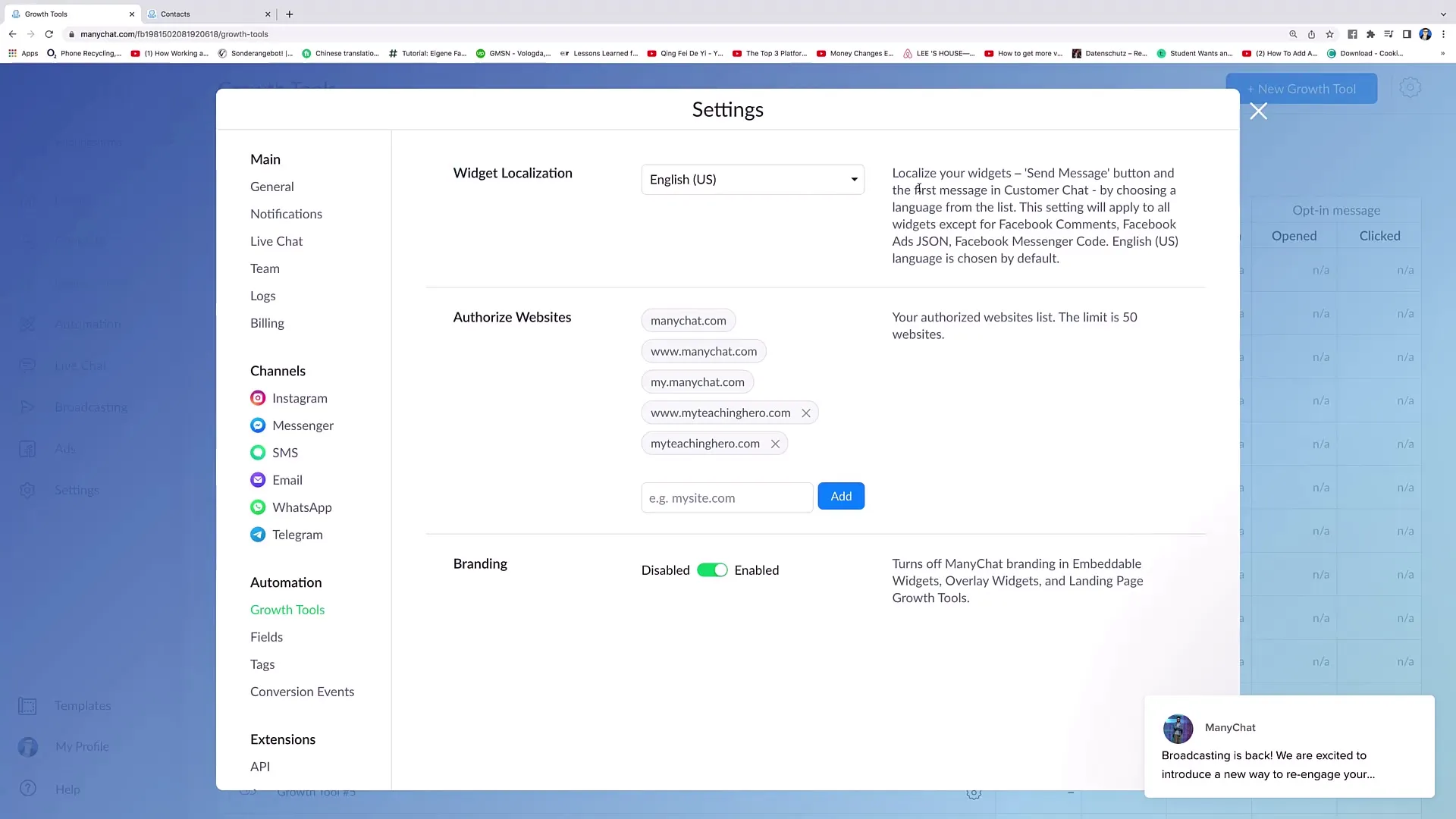
Task: Open Email channel settings
Action: coord(276,480)
